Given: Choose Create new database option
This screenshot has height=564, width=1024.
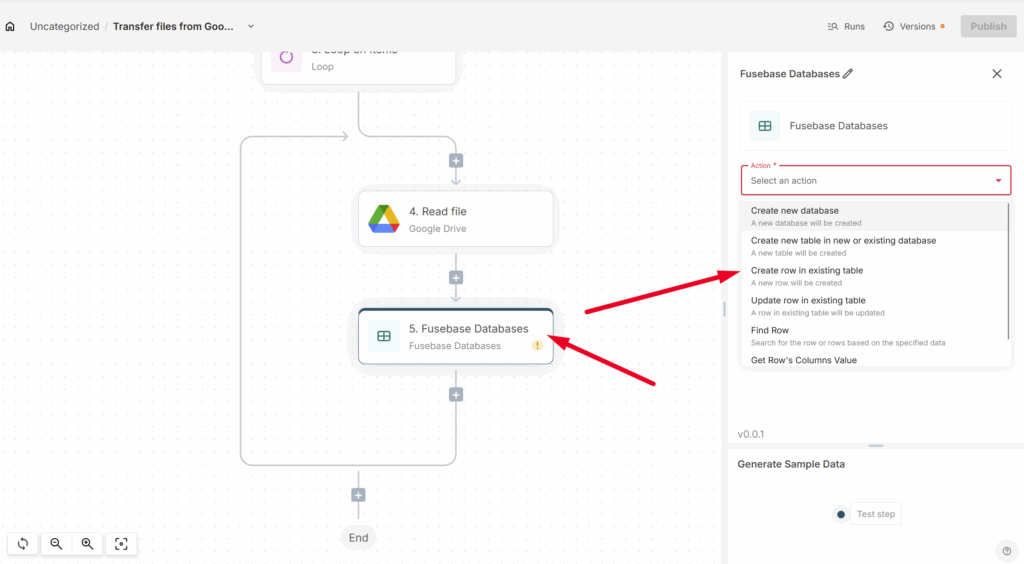Looking at the screenshot, I should (x=795, y=211).
